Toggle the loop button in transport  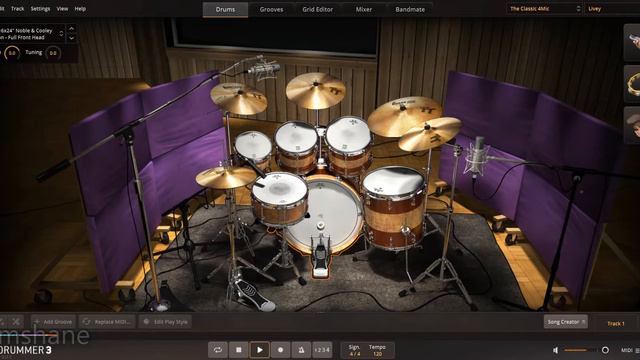[218, 350]
